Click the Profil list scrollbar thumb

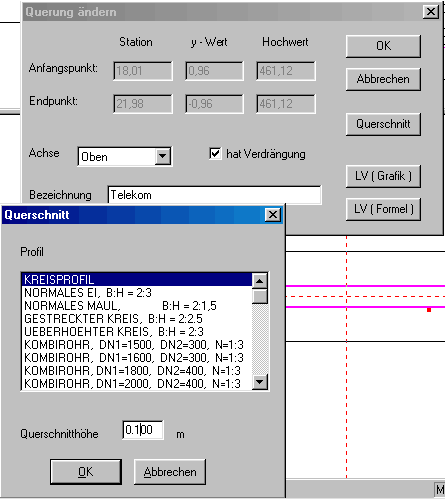pos(260,296)
